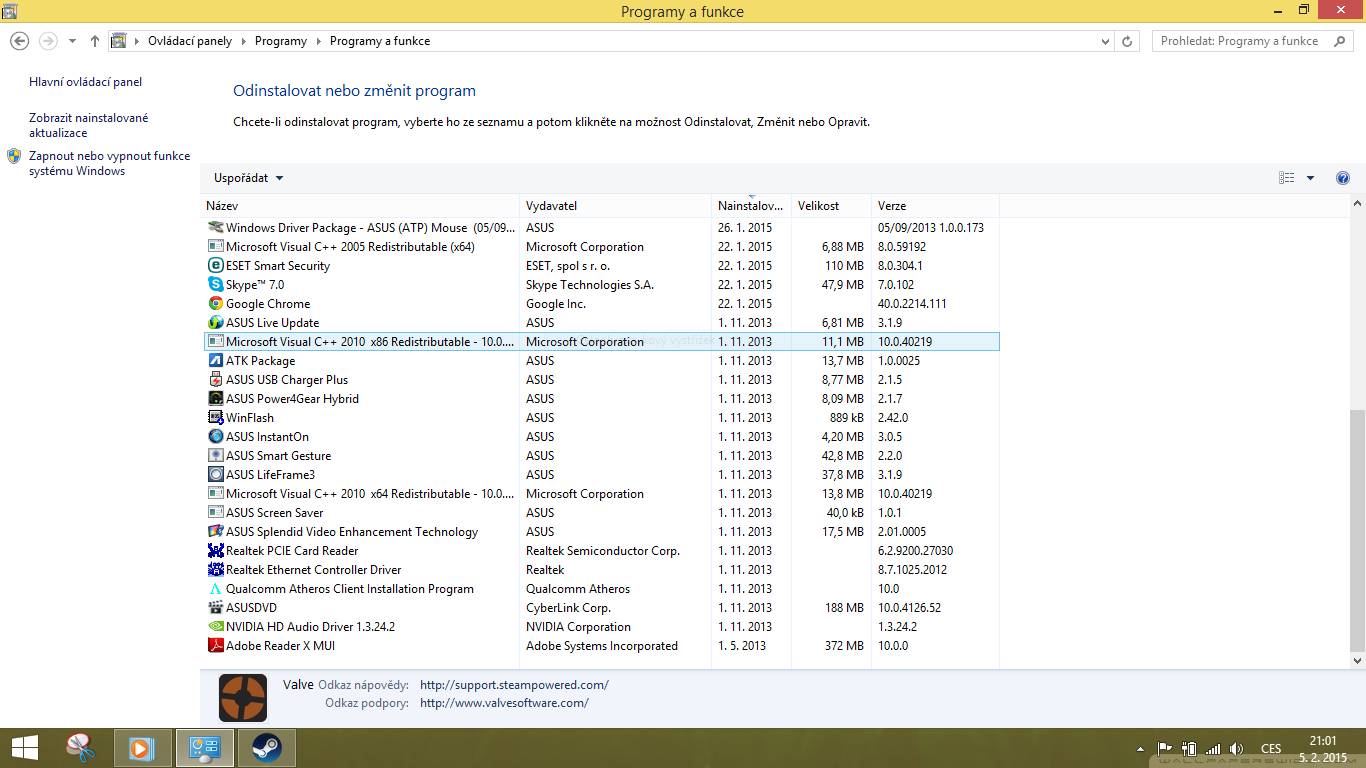The width and height of the screenshot is (1366, 768).
Task: Click the NVIDIA HD Audio Driver icon
Action: (x=215, y=627)
